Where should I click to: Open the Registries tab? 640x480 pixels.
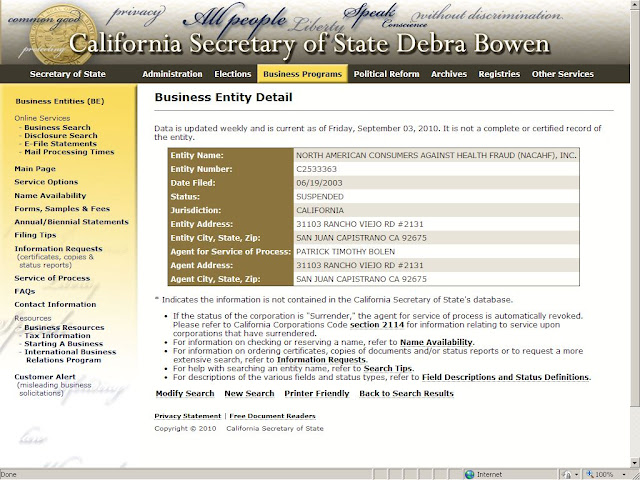pyautogui.click(x=499, y=74)
